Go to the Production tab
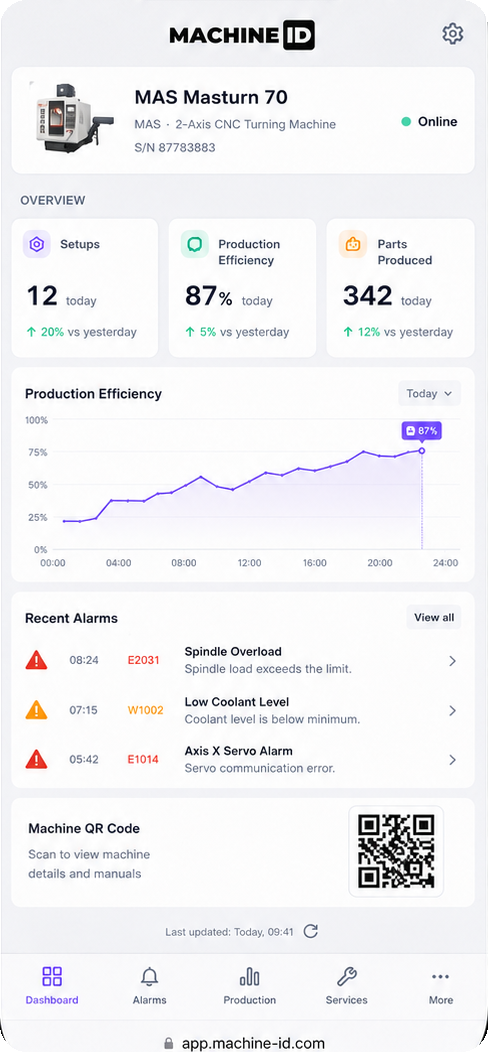Viewport: 488px width, 1052px height. [250, 985]
